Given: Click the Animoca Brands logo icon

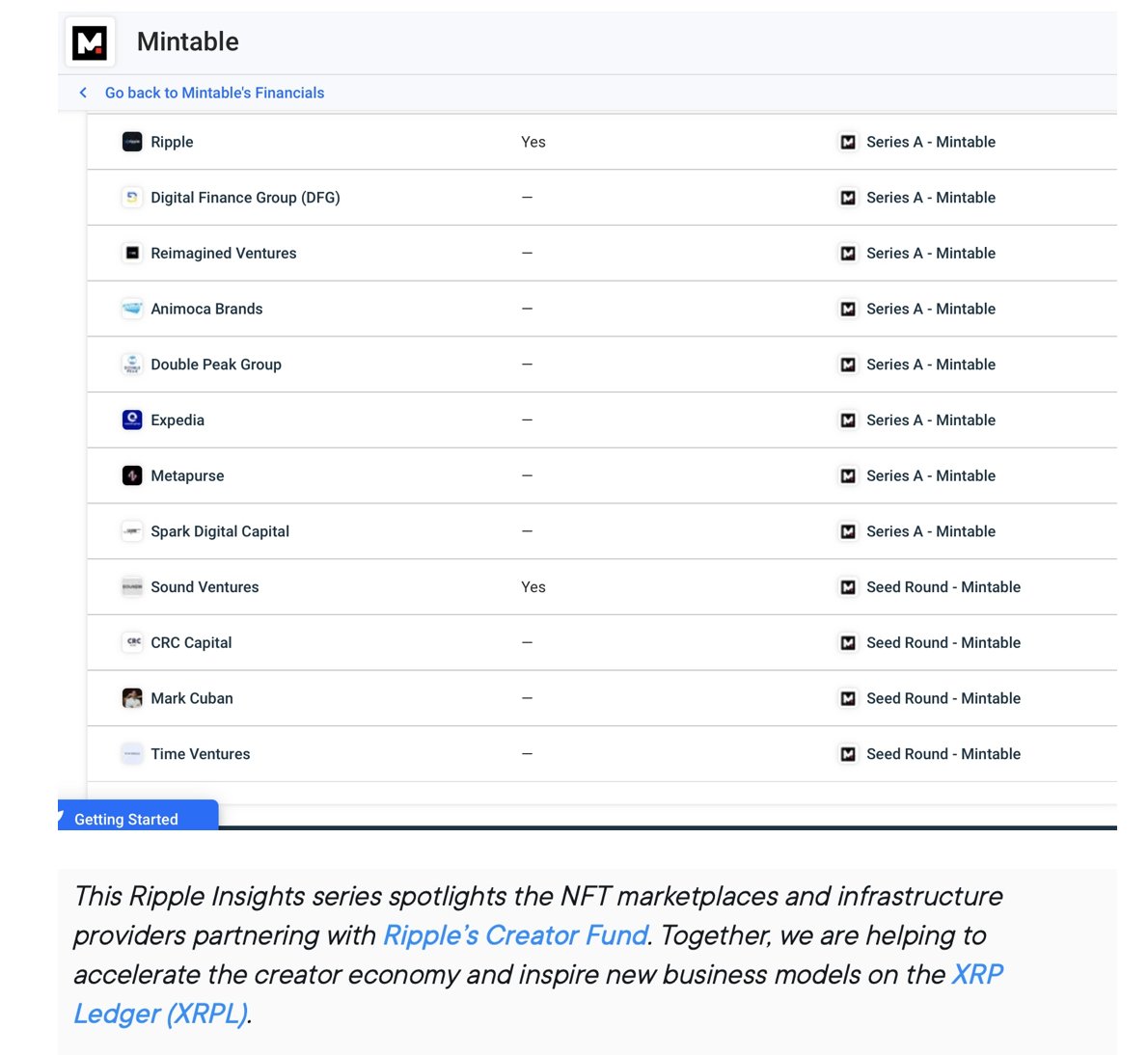Looking at the screenshot, I should (x=132, y=309).
